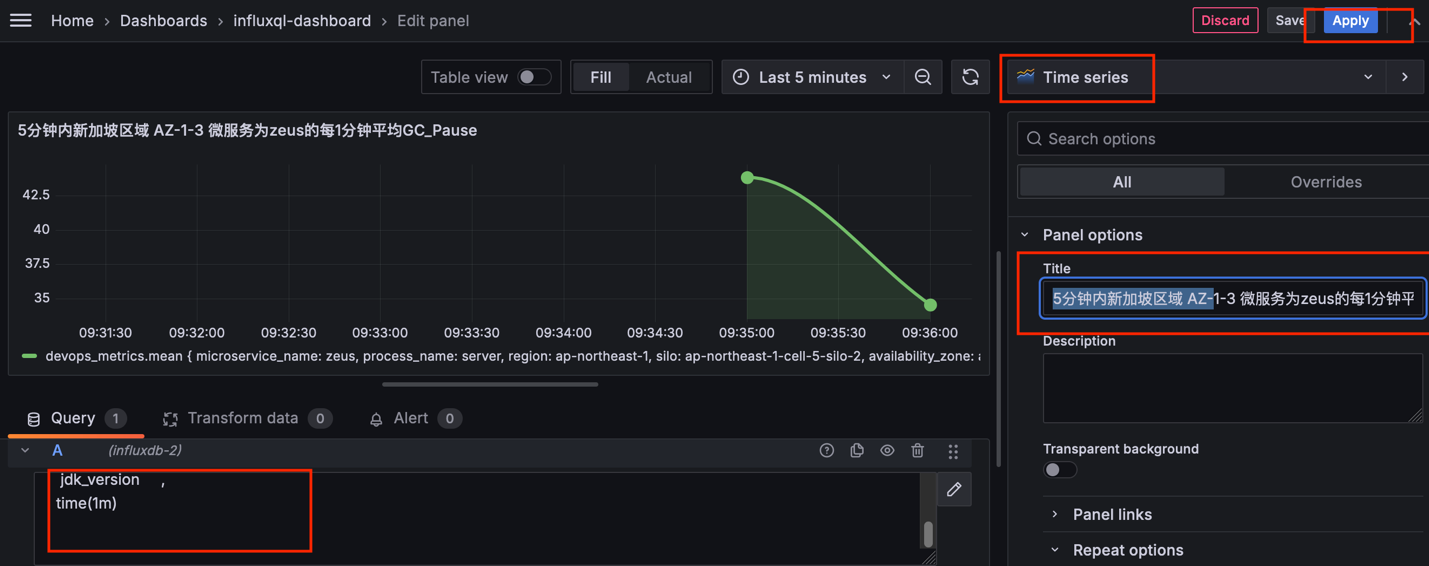
Task: Select the All options tab
Action: (x=1122, y=182)
